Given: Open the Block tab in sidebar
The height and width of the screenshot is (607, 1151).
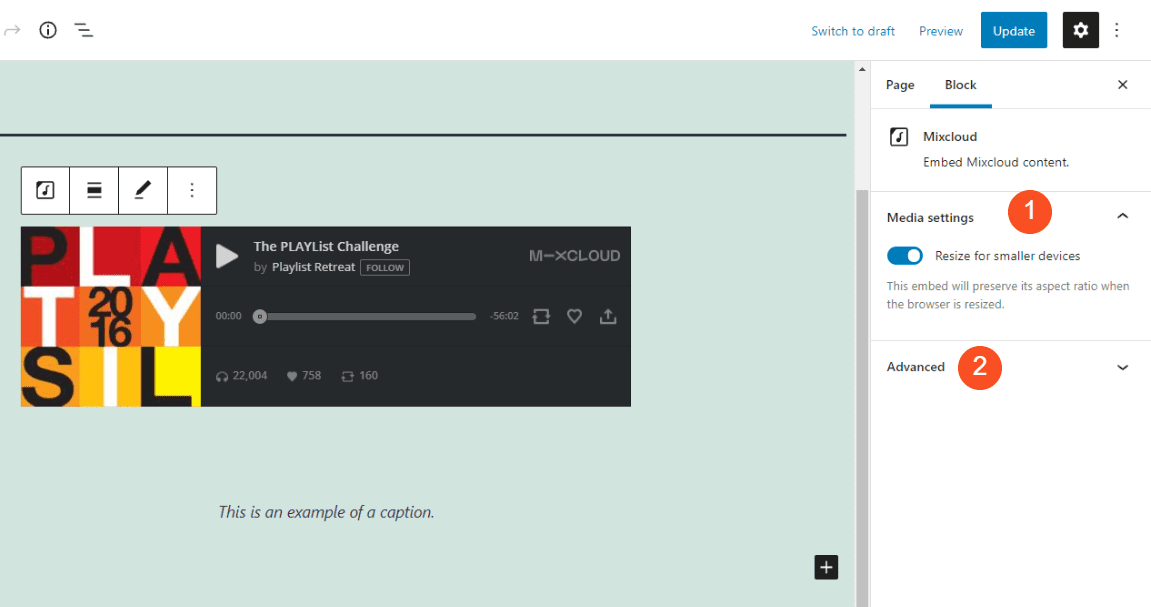Looking at the screenshot, I should tap(960, 85).
